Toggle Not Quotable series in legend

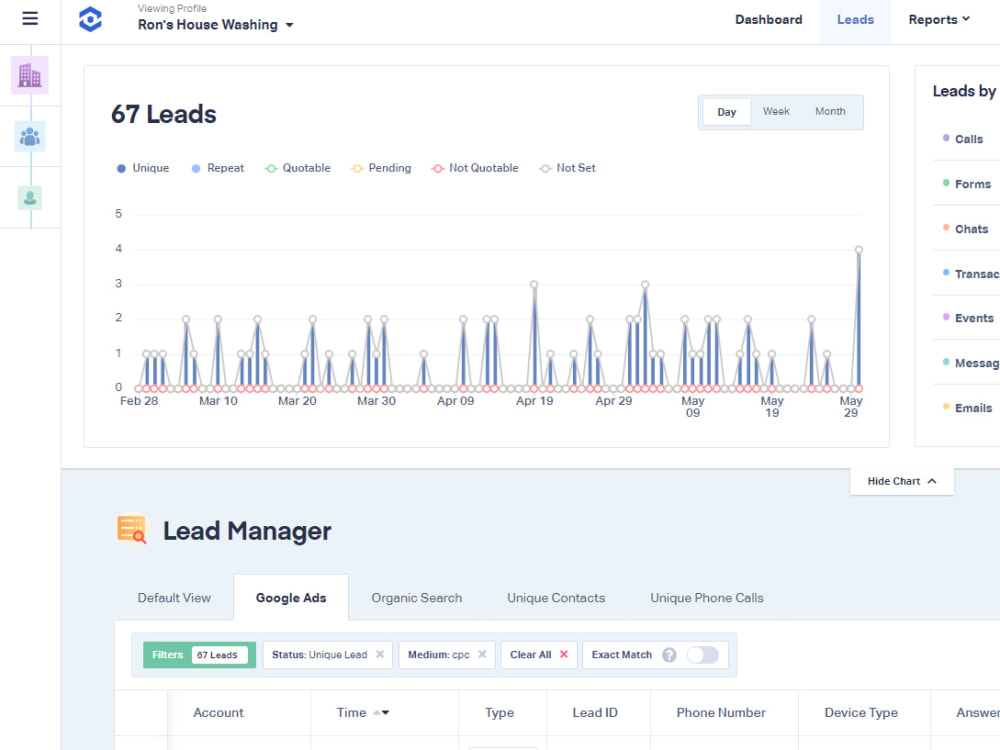tap(474, 168)
